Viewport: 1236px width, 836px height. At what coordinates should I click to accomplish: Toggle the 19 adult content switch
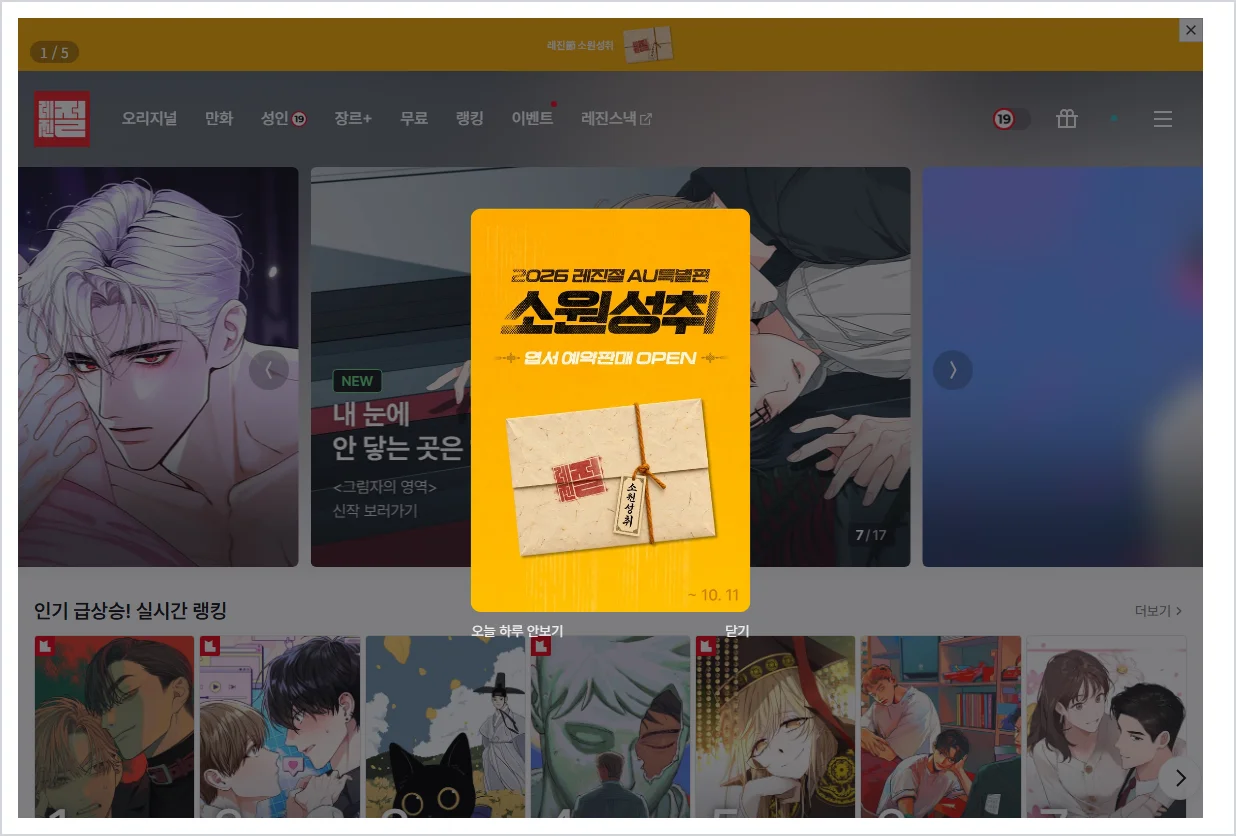(x=1011, y=119)
